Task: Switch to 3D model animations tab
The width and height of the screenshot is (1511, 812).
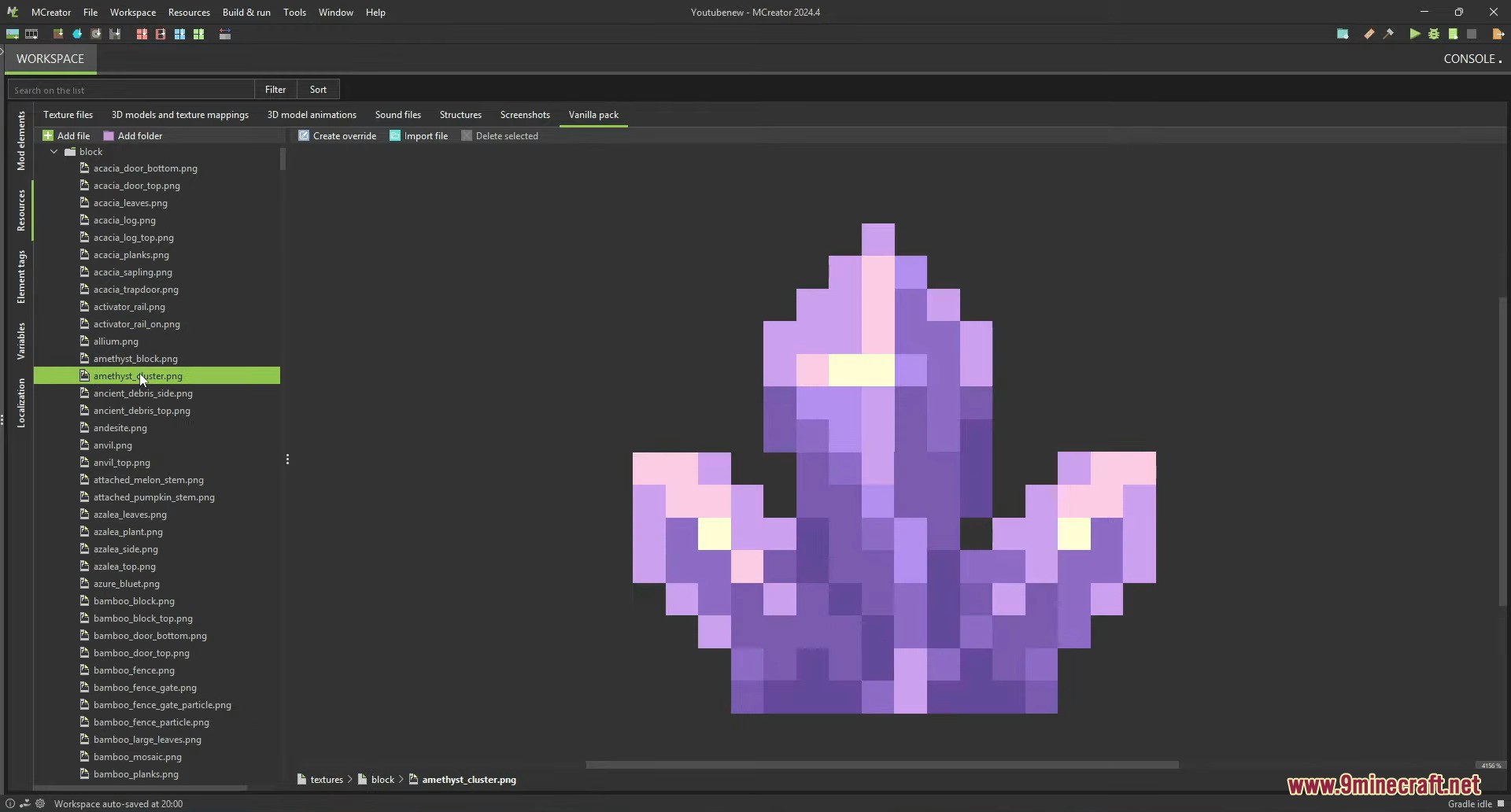Action: pyautogui.click(x=312, y=115)
